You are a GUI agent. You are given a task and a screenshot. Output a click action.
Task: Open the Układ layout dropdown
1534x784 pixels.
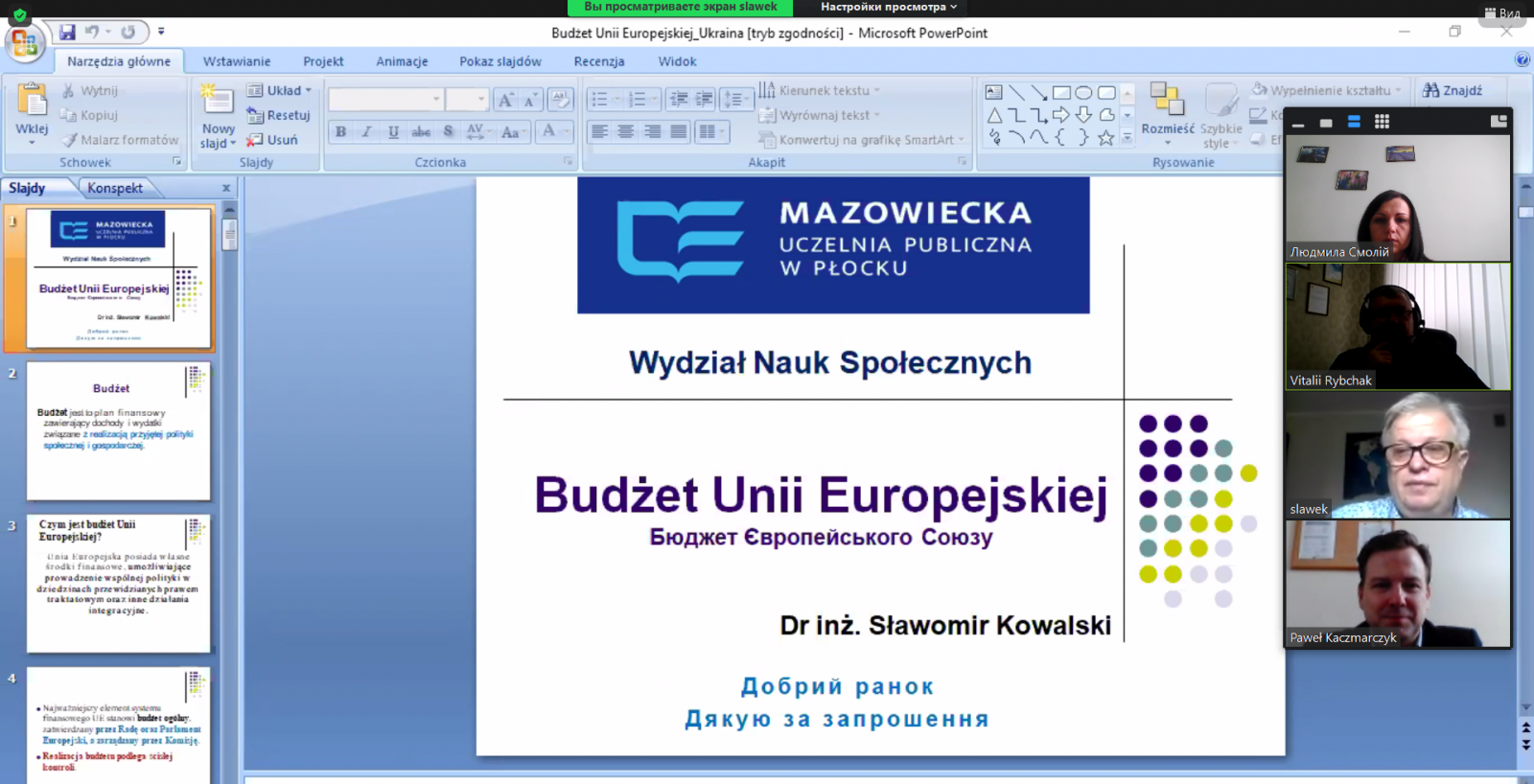pos(279,90)
